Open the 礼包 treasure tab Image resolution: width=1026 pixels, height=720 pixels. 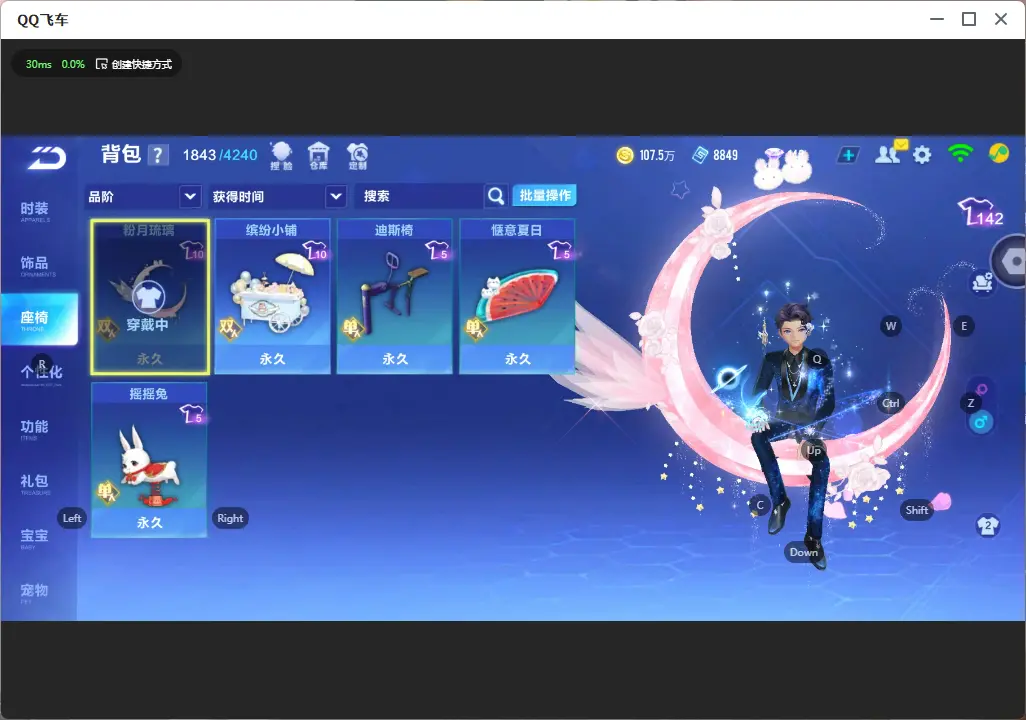(x=35, y=483)
